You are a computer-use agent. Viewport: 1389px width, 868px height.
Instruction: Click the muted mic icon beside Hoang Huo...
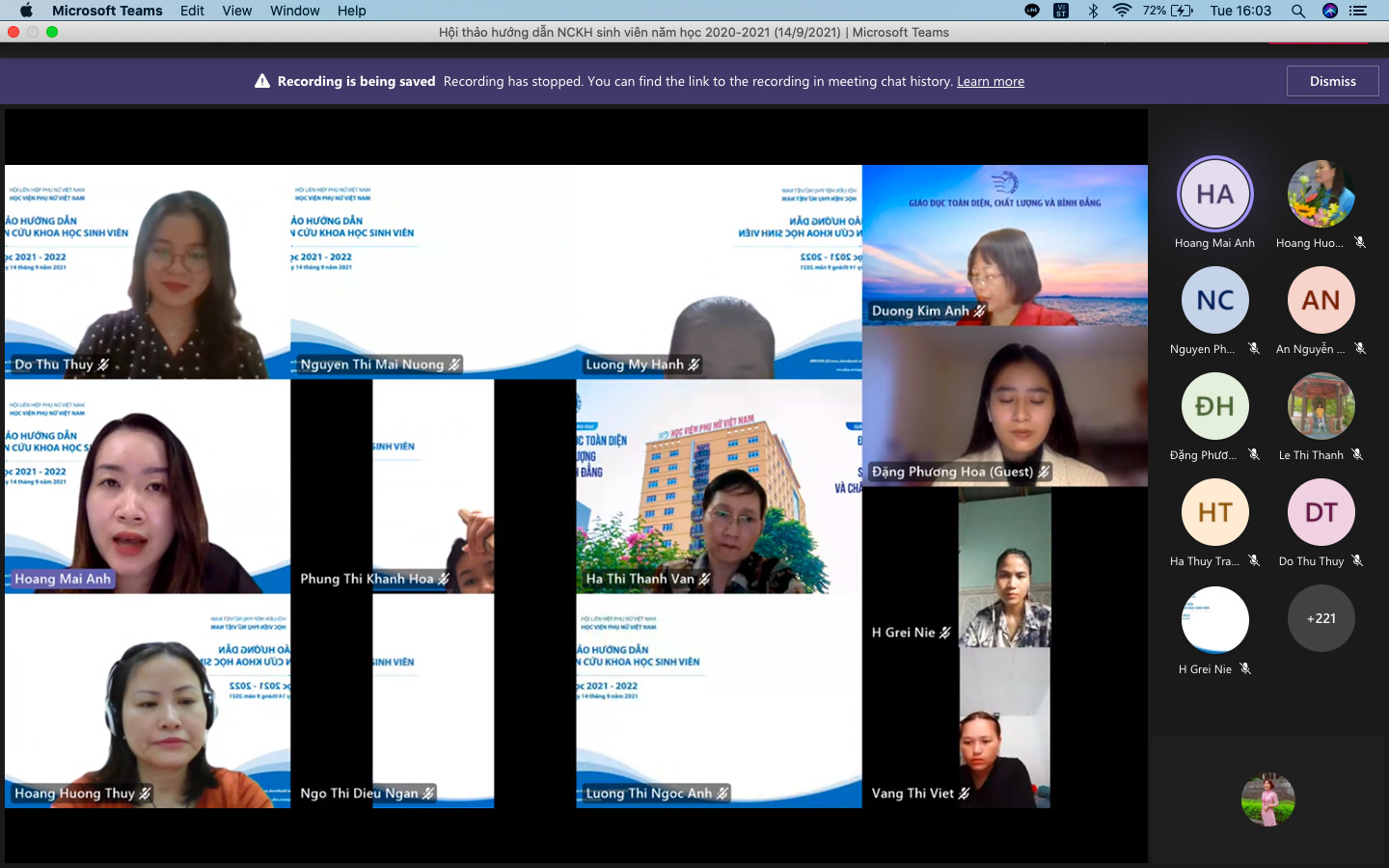tap(1360, 243)
